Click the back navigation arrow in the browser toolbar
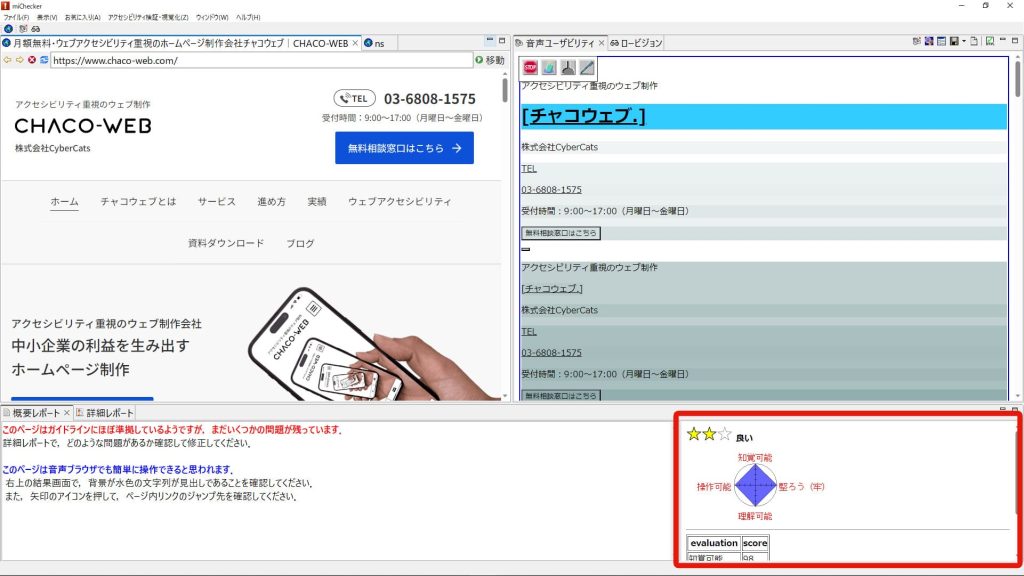Viewport: 1024px width, 576px height. coord(8,60)
